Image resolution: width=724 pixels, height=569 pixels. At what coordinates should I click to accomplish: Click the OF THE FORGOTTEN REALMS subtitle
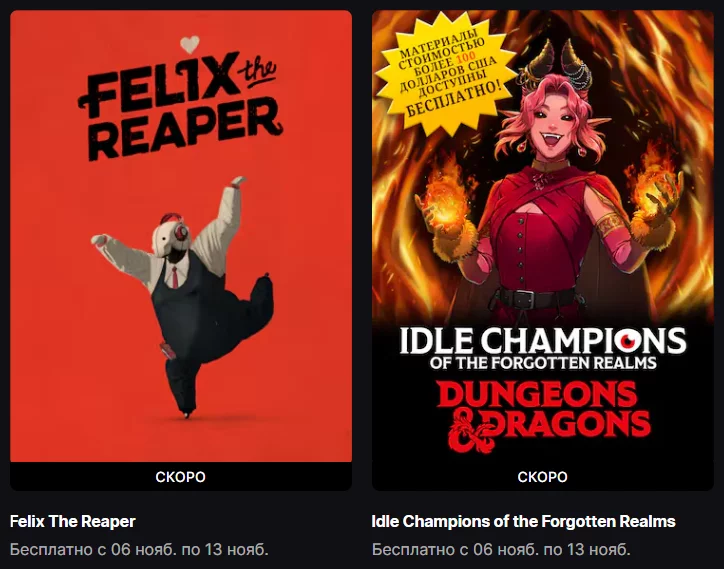coord(543,363)
